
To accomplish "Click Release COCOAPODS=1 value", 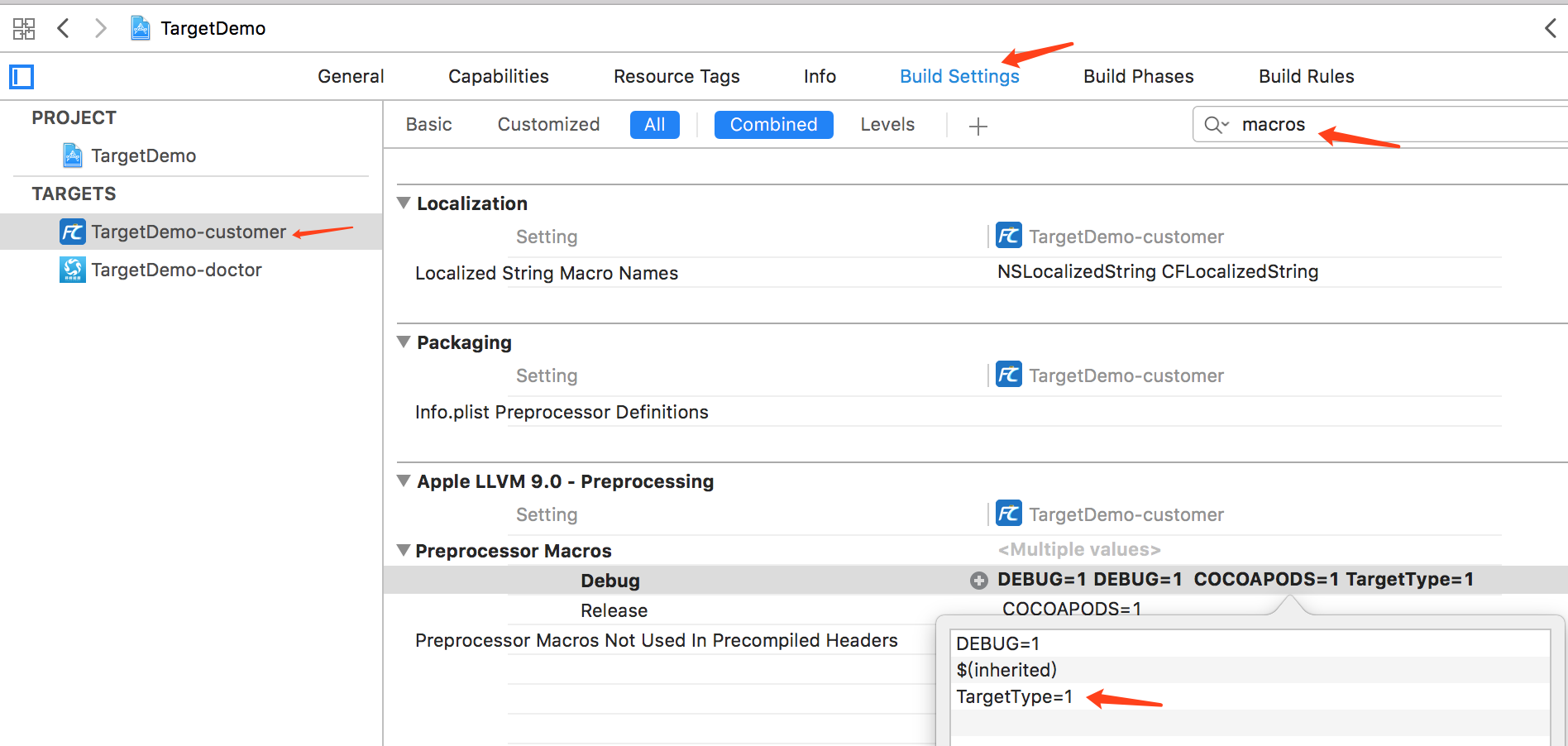I will [x=1072, y=609].
